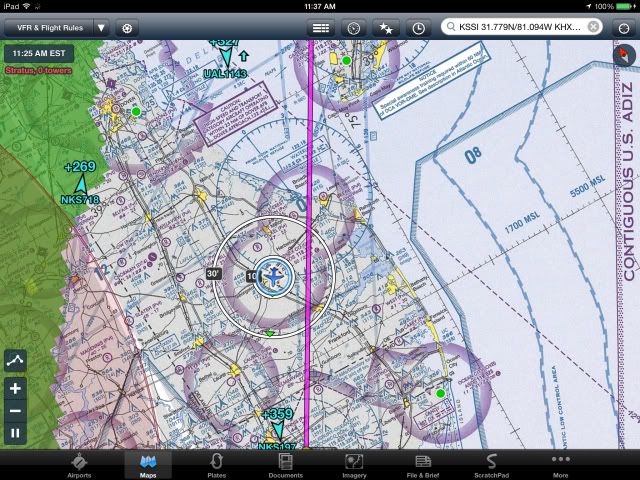This screenshot has height=480, width=640.
Task: Go to the Documents tab
Action: coord(285,465)
